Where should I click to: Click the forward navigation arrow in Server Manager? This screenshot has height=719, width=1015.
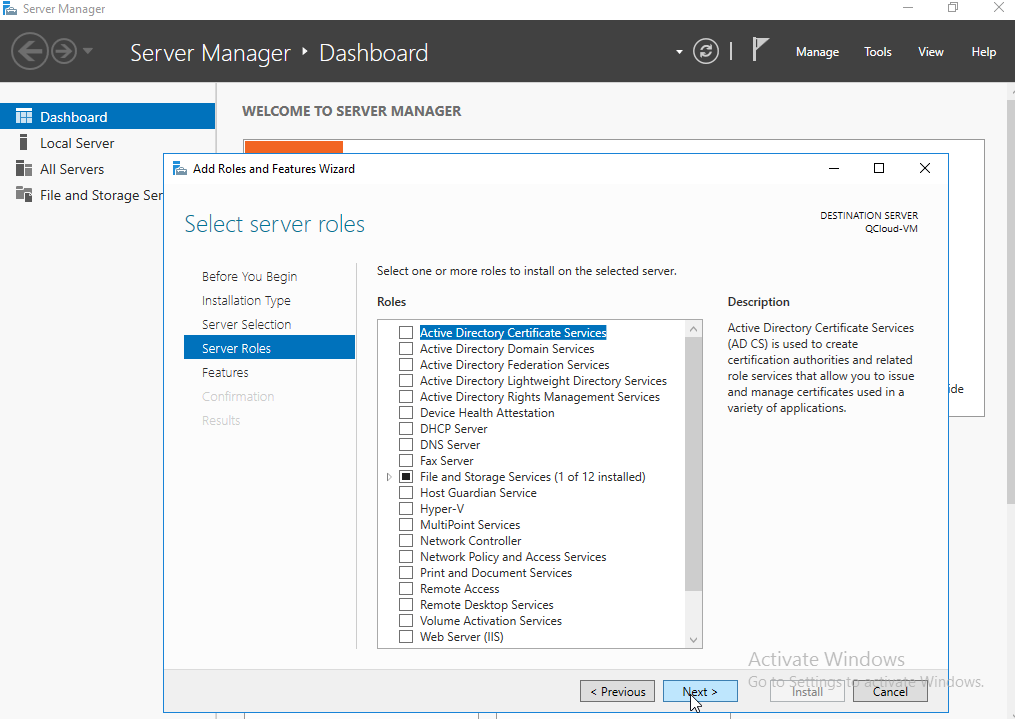(x=63, y=51)
